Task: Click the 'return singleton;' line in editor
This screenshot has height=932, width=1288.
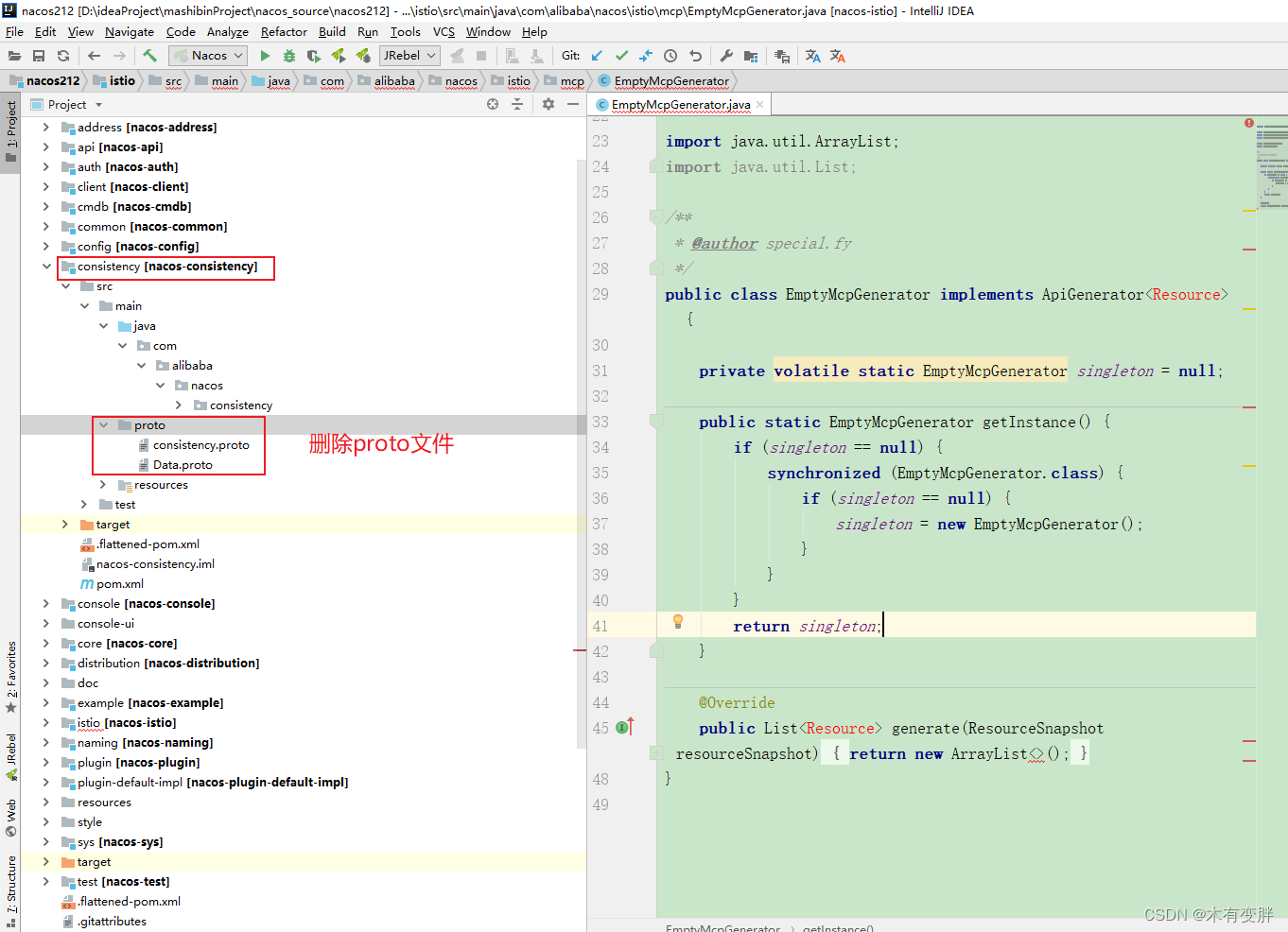Action: pos(807,626)
